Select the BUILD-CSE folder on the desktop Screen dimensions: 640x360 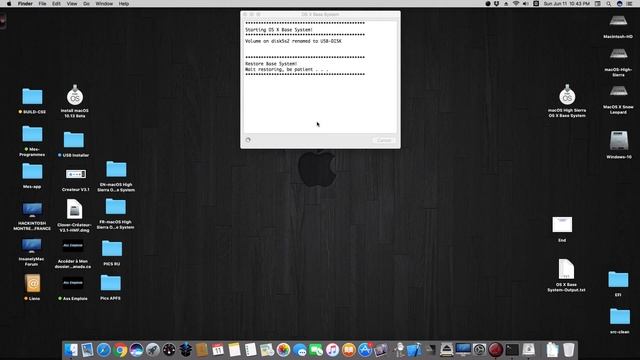pyautogui.click(x=32, y=97)
